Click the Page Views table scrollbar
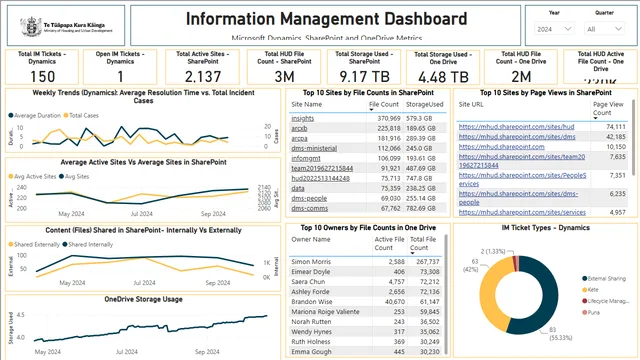This screenshot has height=360, width=640. (633, 137)
